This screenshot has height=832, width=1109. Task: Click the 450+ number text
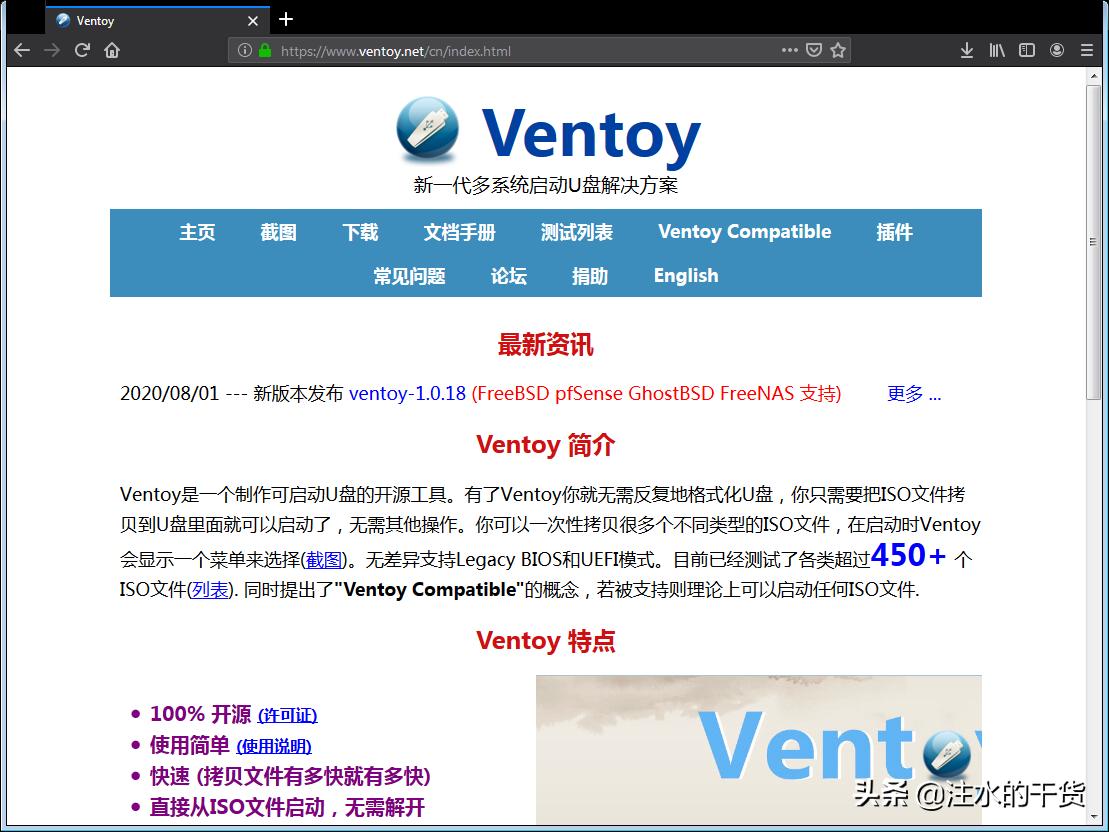pos(908,555)
